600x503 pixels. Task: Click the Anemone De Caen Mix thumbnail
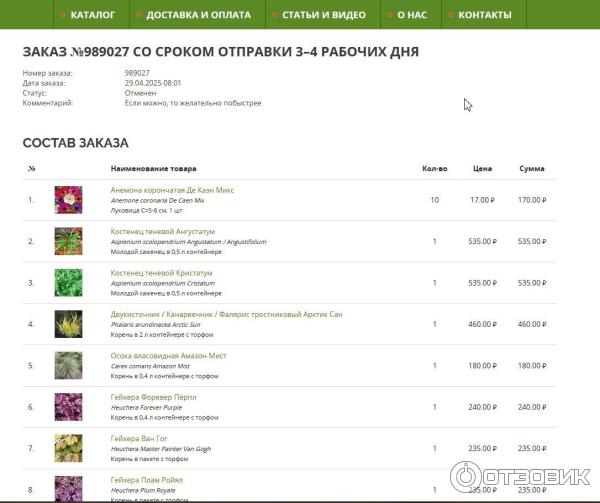point(68,200)
